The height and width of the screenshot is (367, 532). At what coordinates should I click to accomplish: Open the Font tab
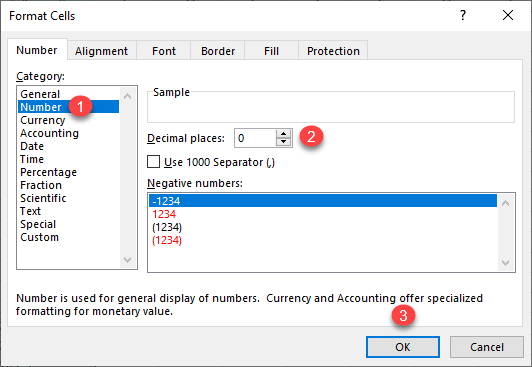[x=164, y=51]
